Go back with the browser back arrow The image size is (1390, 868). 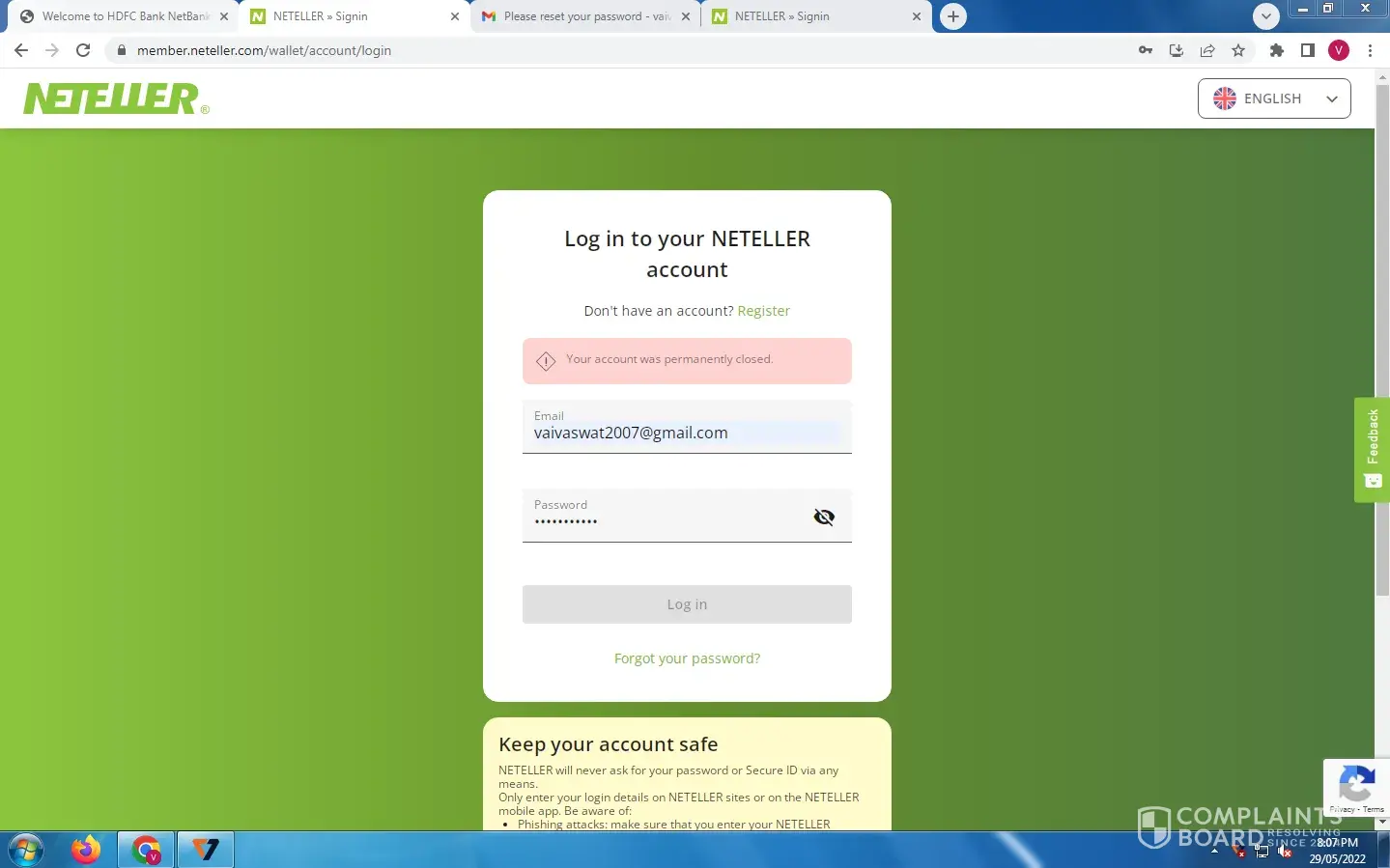pyautogui.click(x=21, y=50)
